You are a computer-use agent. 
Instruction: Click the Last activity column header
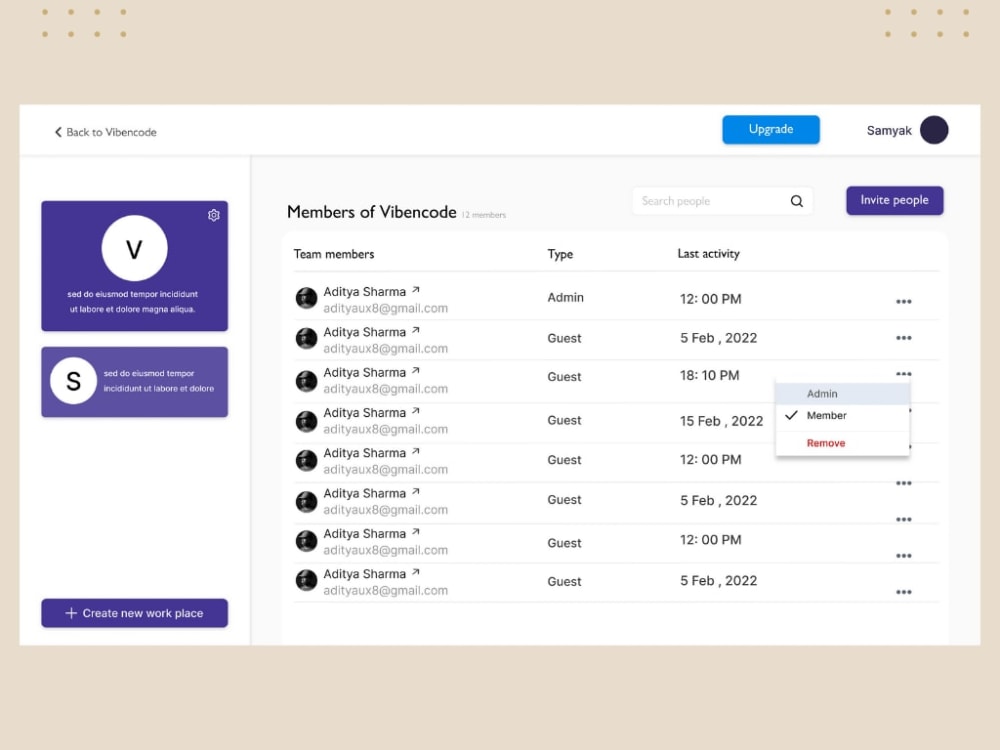pyautogui.click(x=709, y=254)
